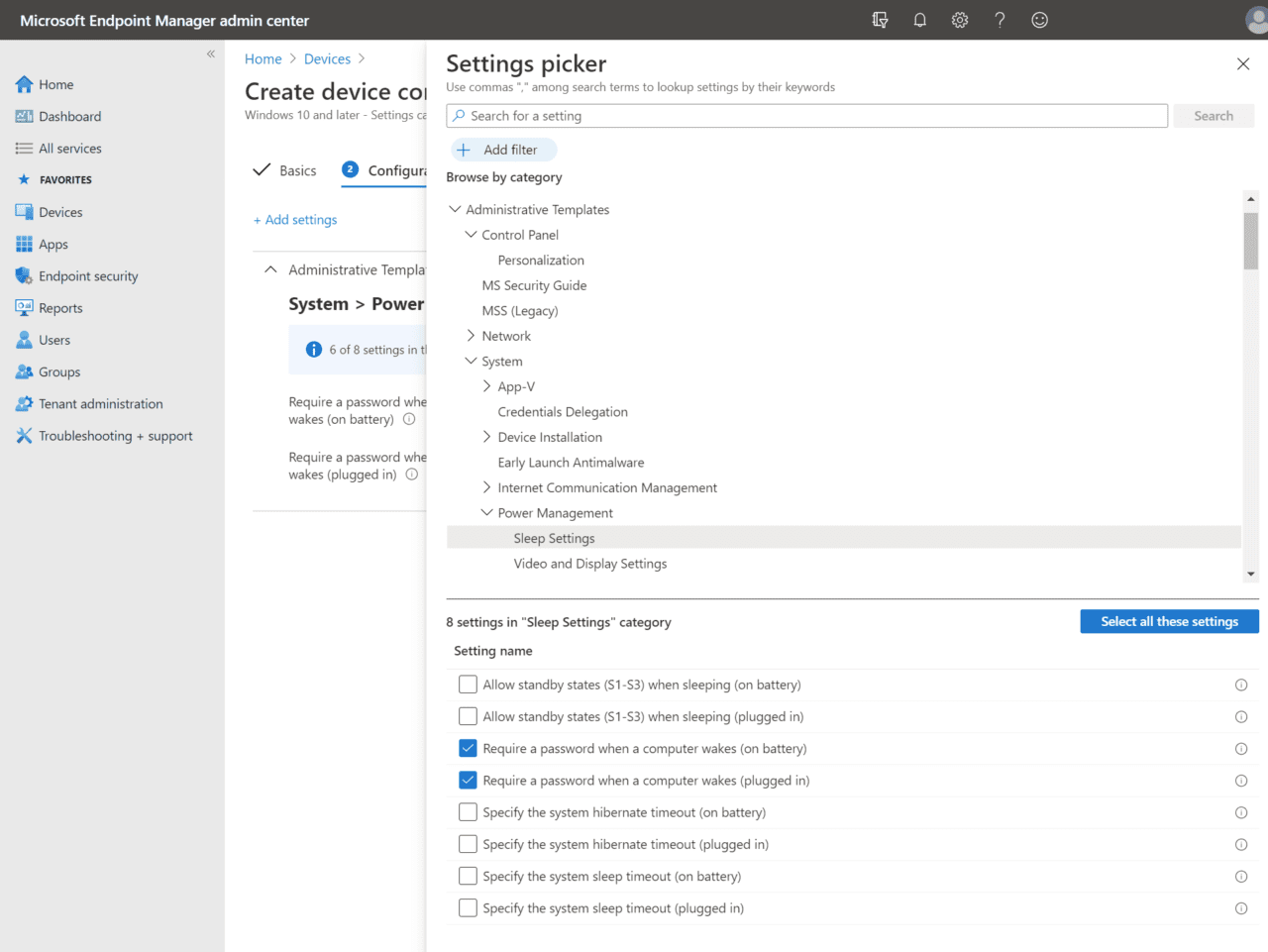1268x952 pixels.
Task: Expand the Device Installation tree node
Action: coord(486,437)
